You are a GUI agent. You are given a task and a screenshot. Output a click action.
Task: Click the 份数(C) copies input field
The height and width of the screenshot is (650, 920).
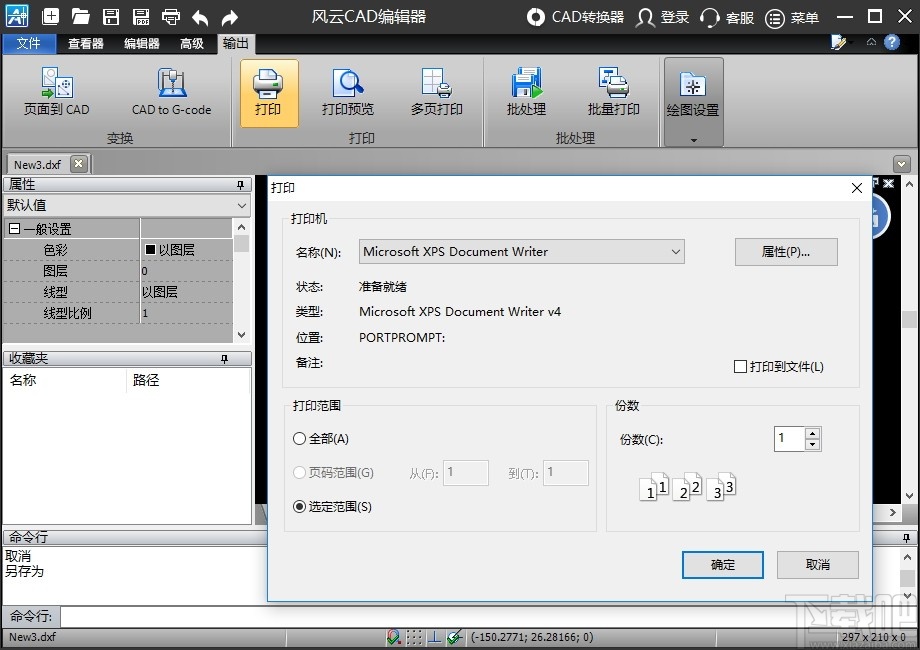[790, 438]
